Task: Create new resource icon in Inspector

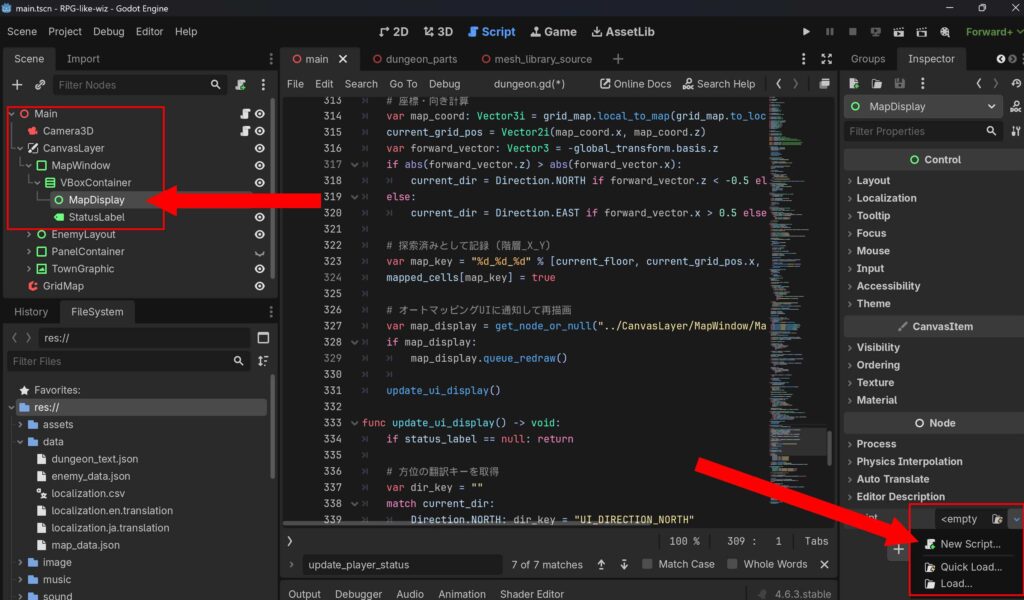Action: coord(854,84)
